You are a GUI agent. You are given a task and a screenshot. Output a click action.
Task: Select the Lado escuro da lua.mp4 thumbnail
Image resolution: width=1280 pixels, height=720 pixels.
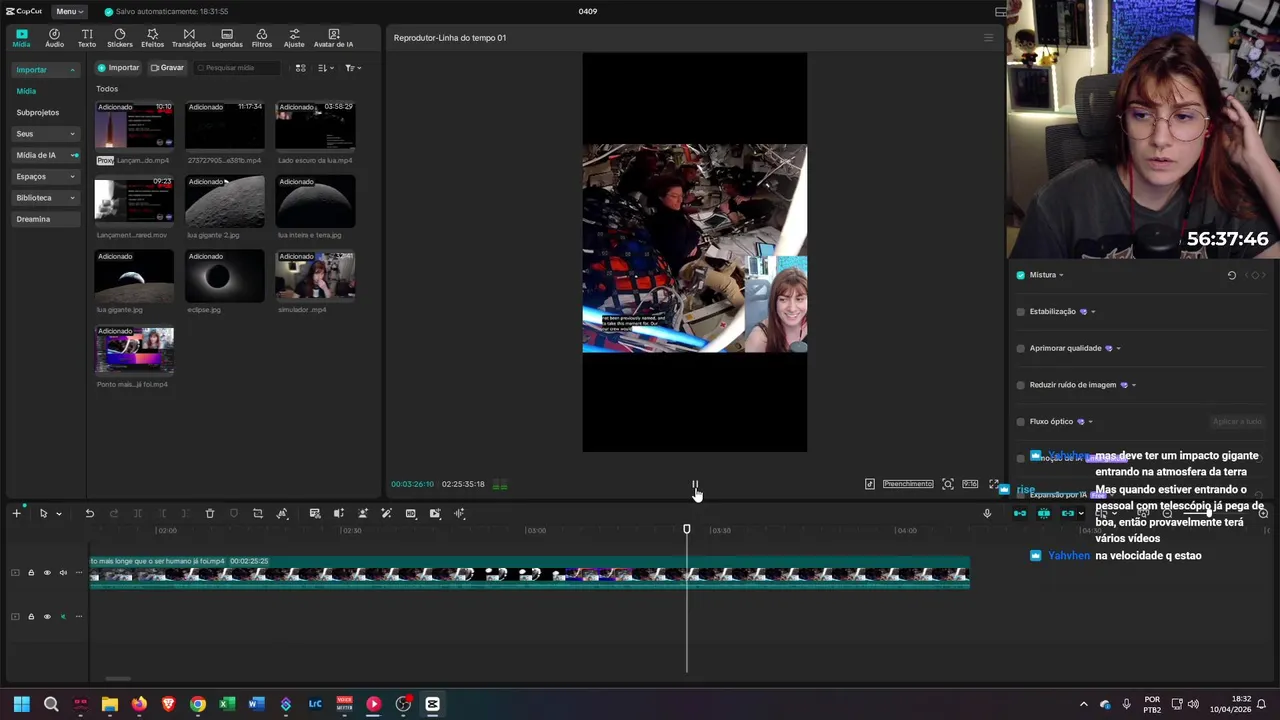[x=315, y=126]
